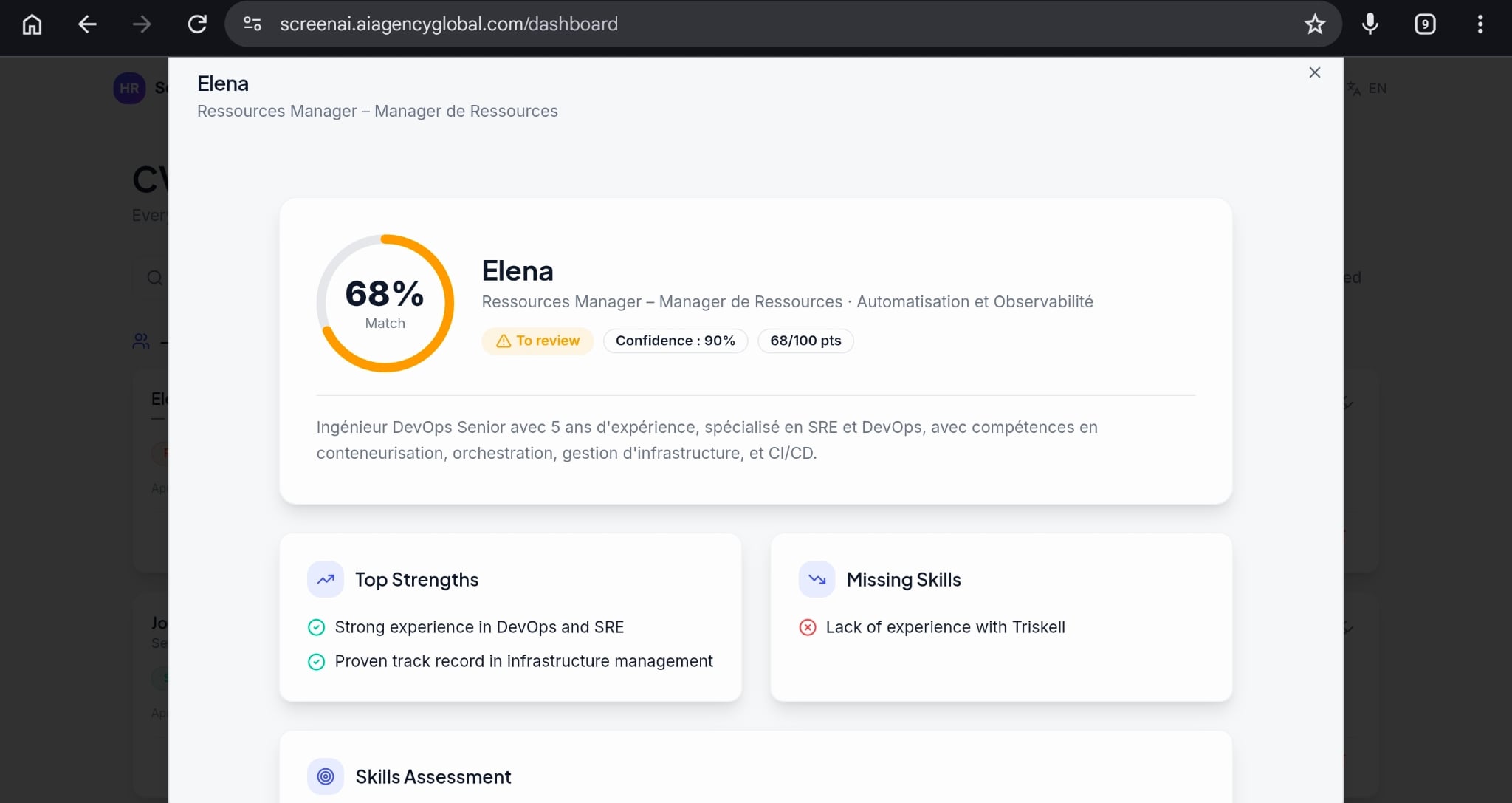Image resolution: width=1512 pixels, height=803 pixels.
Task: Open the tab switcher showing 9
Action: coord(1425,24)
